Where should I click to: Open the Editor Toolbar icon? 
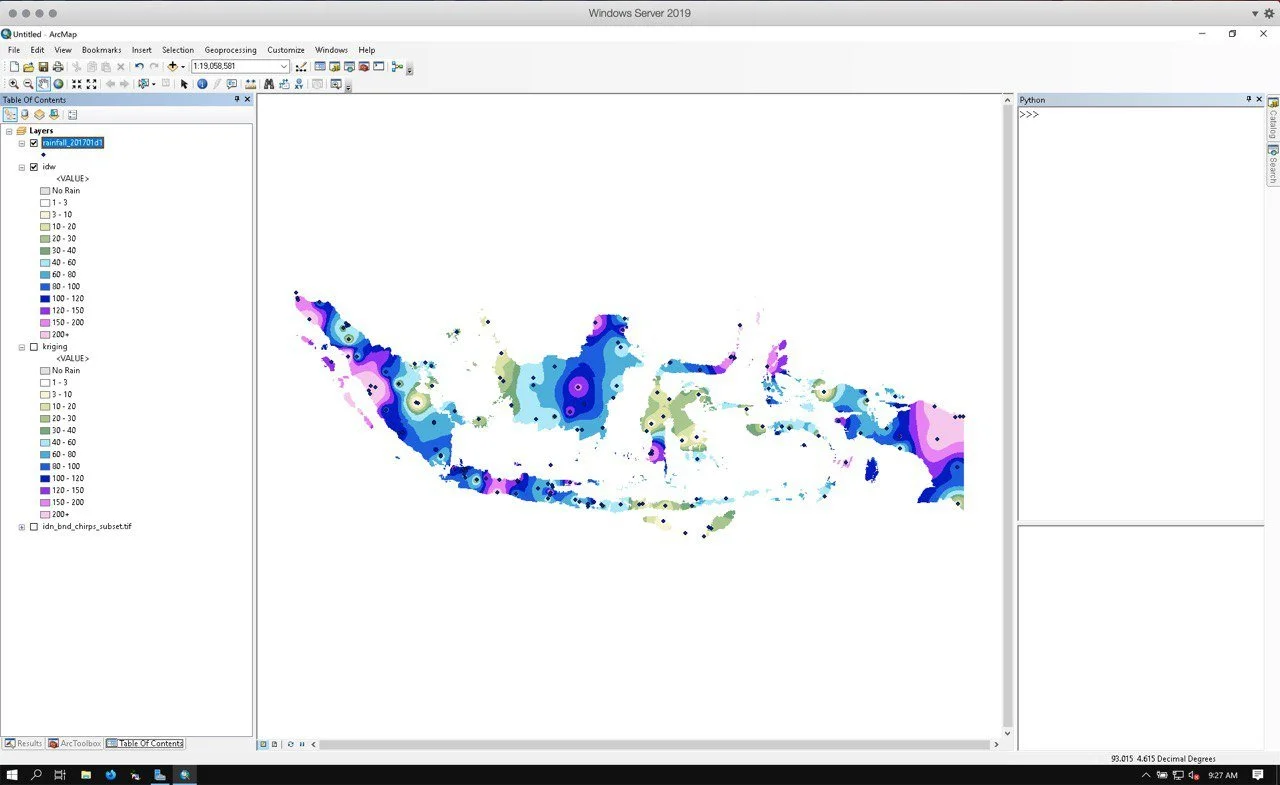click(x=301, y=67)
